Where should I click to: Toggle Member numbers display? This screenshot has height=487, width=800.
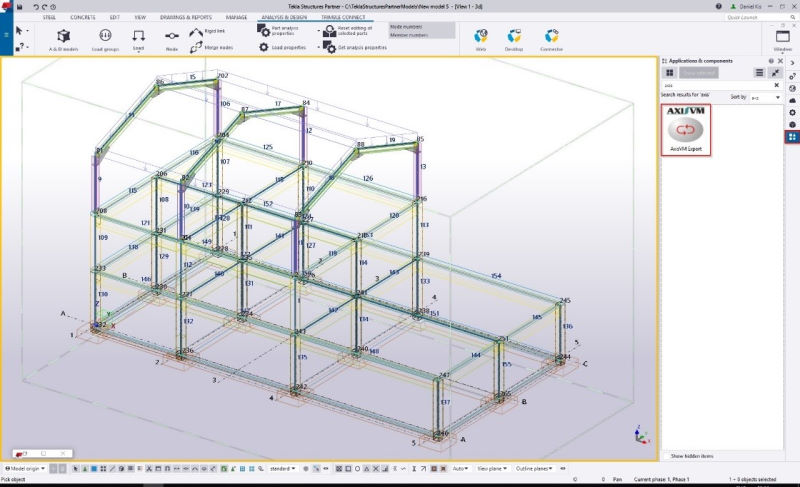coord(410,35)
